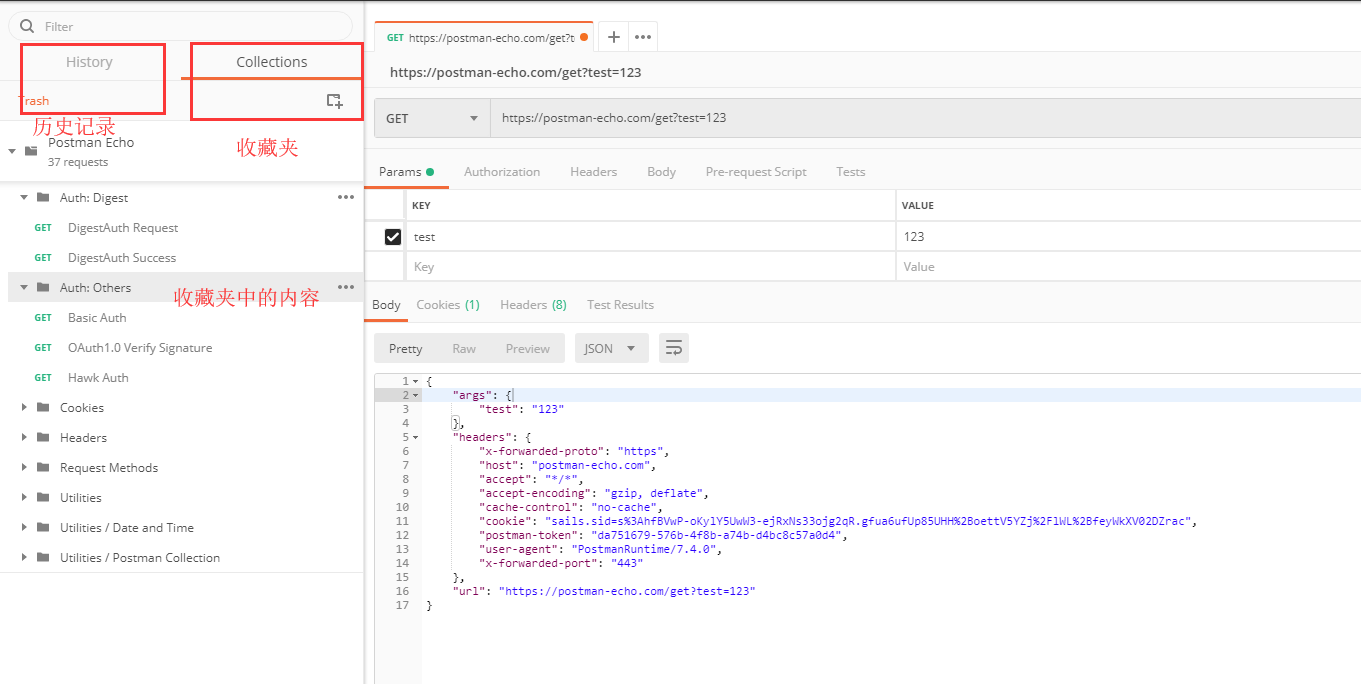1361x684 pixels.
Task: Open the Authorization request tab
Action: [x=502, y=172]
